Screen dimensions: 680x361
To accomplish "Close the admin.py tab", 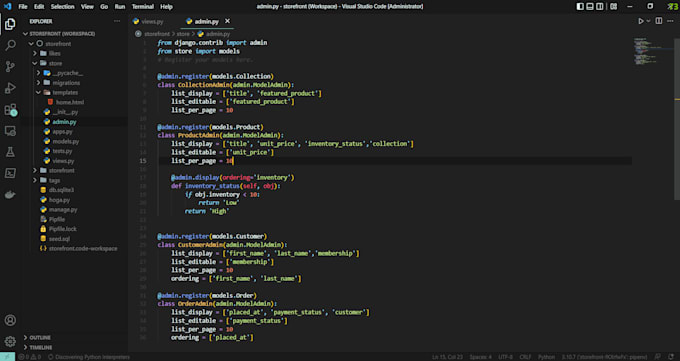I will tap(227, 21).
